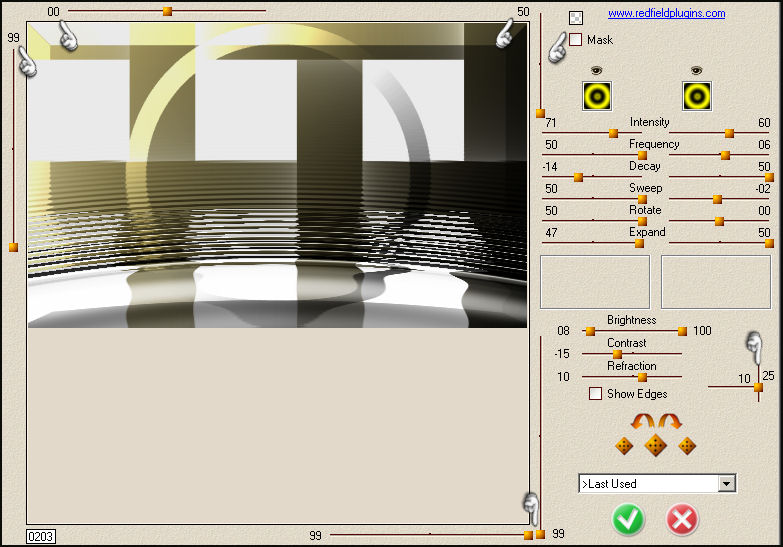Select the left yellow ring ripple swatch

coord(597,96)
